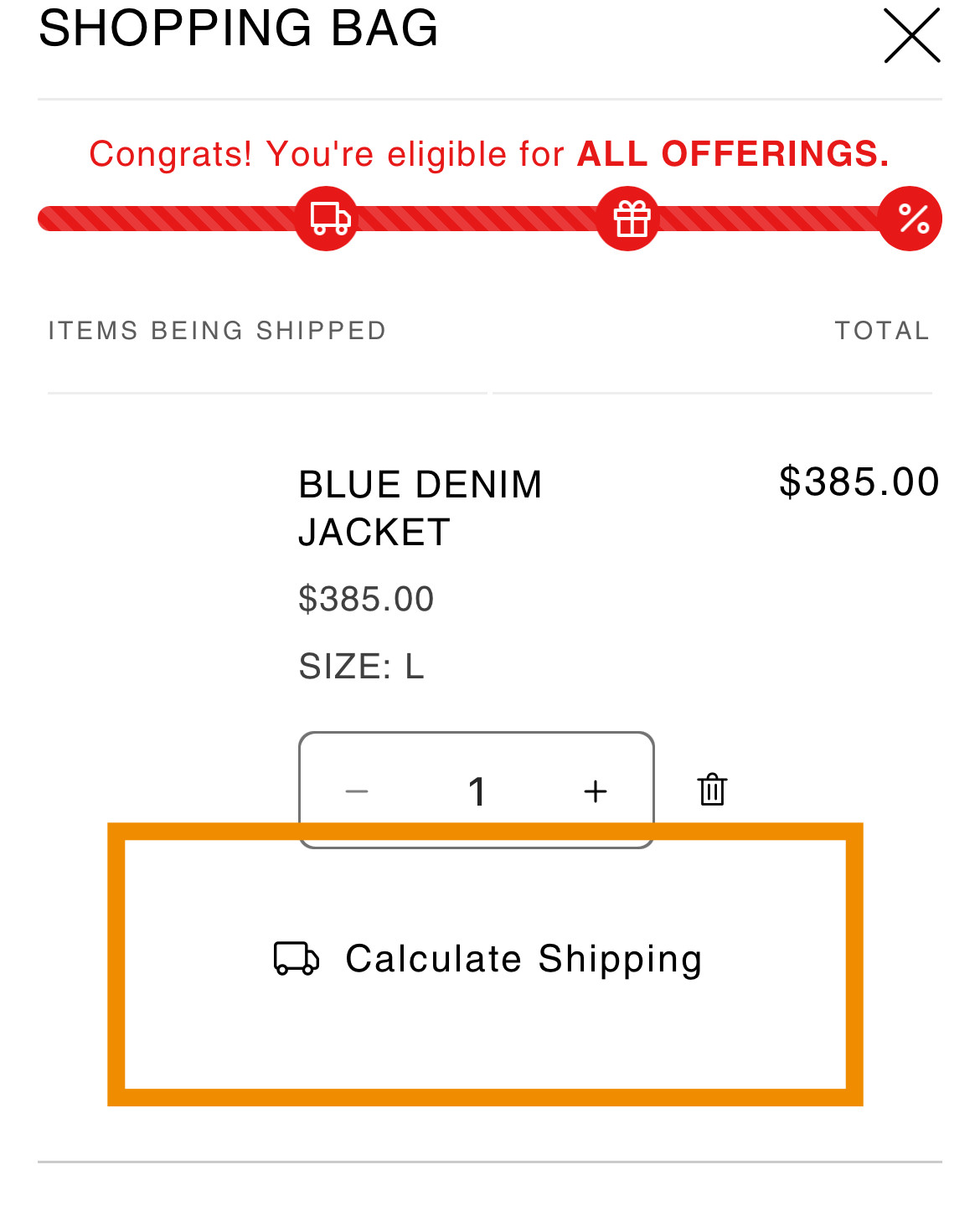The height and width of the screenshot is (1216, 980).
Task: Click the truck icon beside Calculate Shipping
Action: point(297,959)
